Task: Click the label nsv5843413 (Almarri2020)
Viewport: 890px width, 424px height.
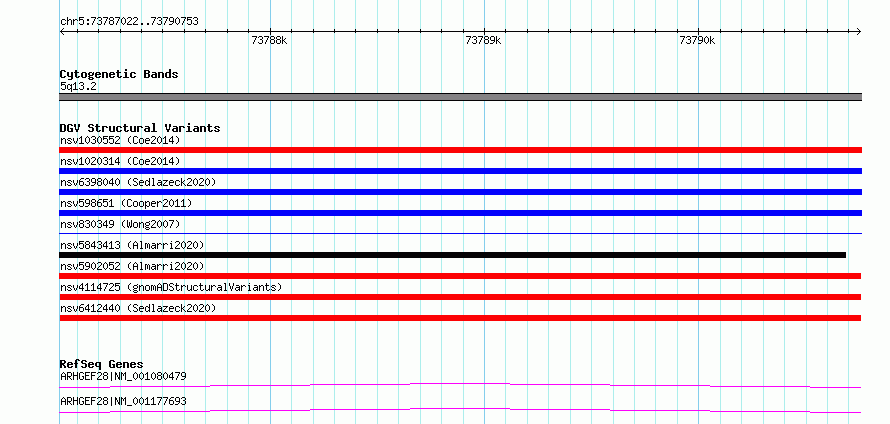Action: pyautogui.click(x=132, y=245)
